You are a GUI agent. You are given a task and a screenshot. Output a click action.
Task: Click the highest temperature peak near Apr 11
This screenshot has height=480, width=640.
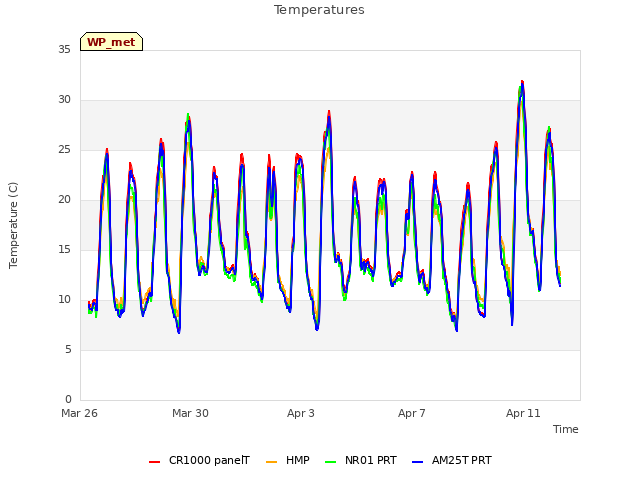pyautogui.click(x=522, y=82)
